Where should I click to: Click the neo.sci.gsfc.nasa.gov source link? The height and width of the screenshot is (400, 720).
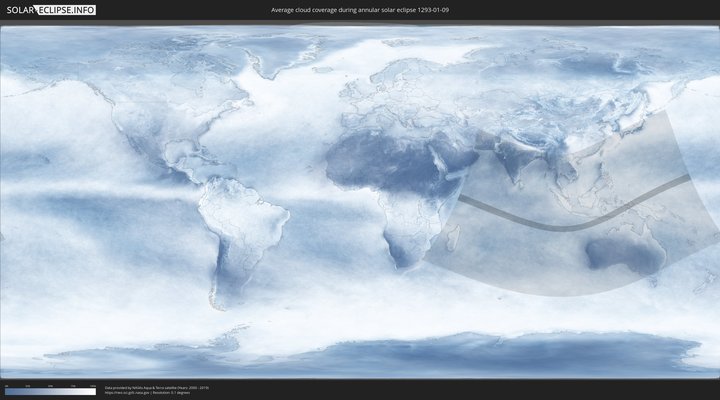coord(129,392)
